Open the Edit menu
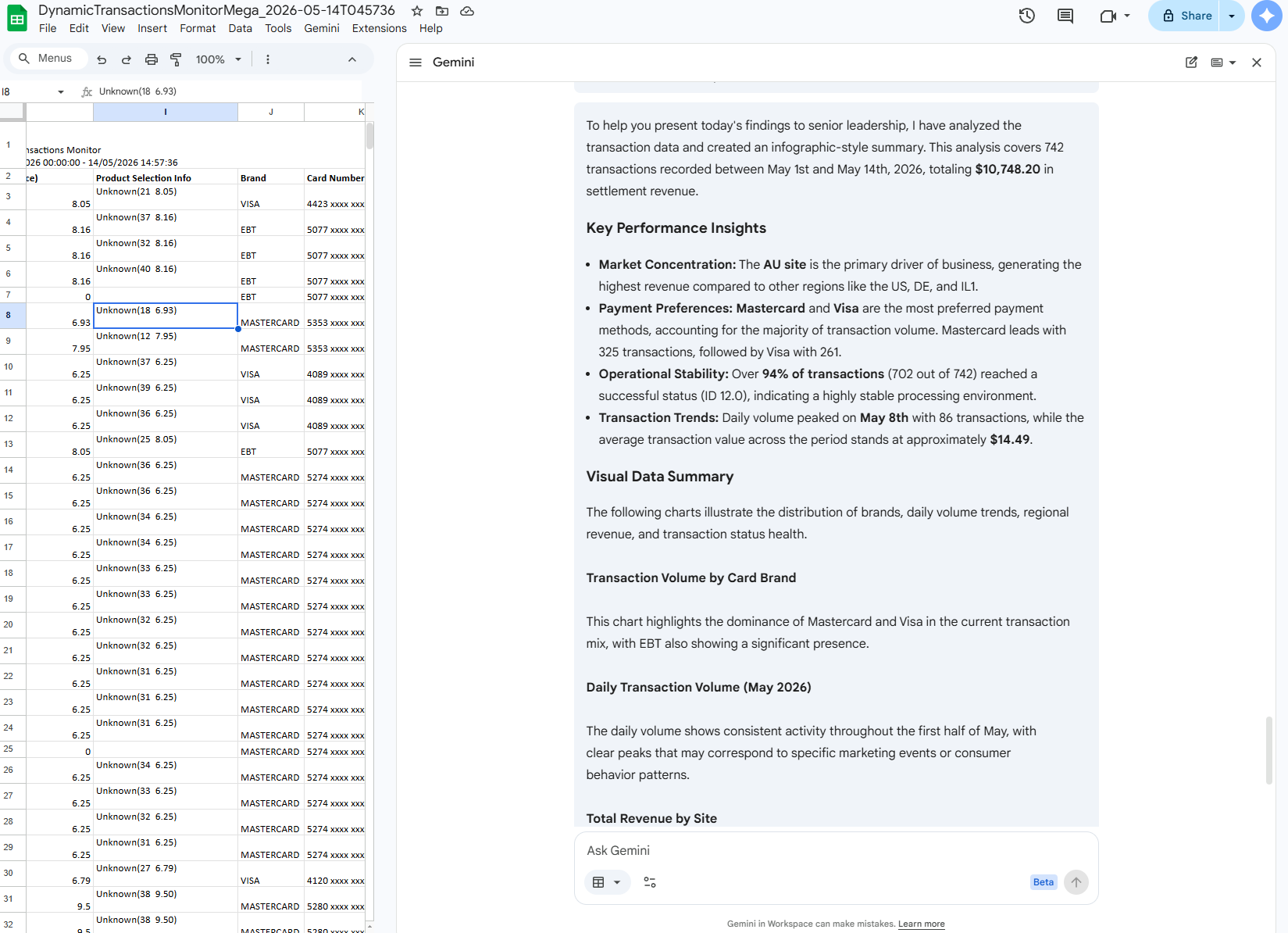1288x933 pixels. coord(79,28)
